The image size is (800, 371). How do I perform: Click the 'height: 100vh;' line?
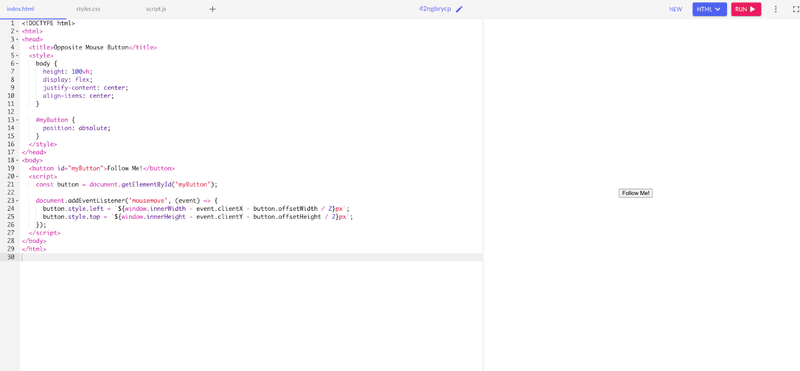[68, 71]
